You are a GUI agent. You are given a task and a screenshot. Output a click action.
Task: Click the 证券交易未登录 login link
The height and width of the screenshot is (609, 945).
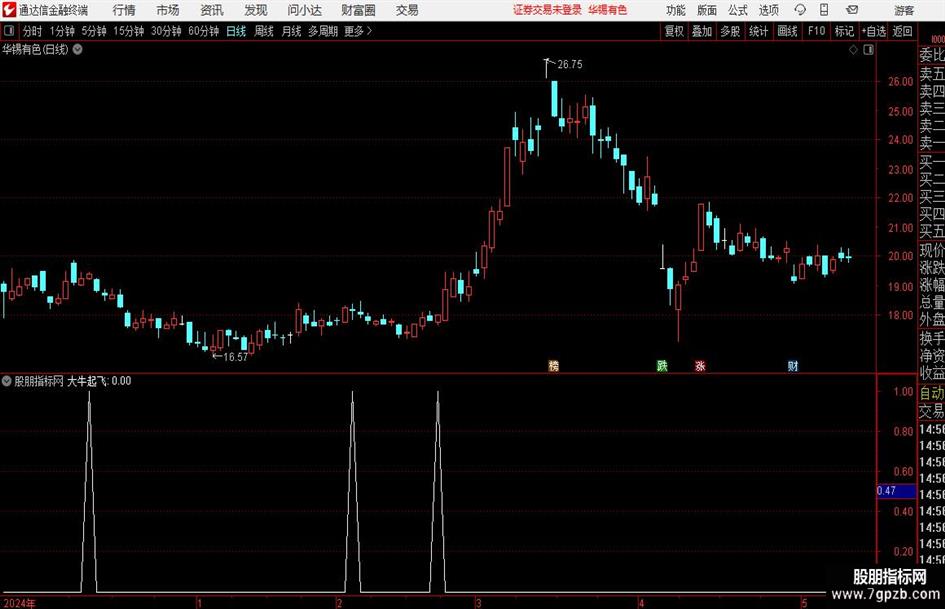547,10
